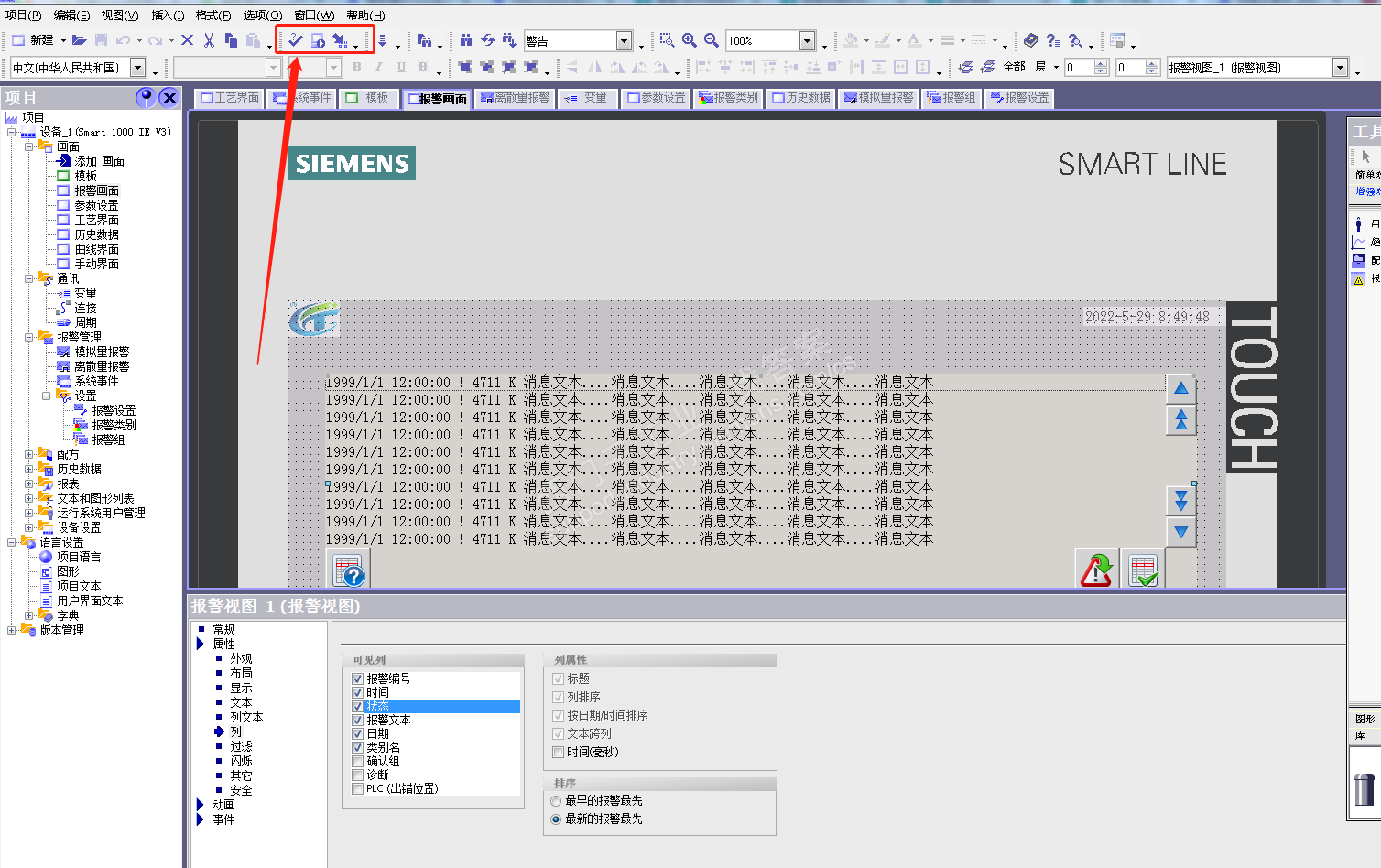Open an existing project with folder icon
The width and height of the screenshot is (1381, 868).
coord(80,40)
